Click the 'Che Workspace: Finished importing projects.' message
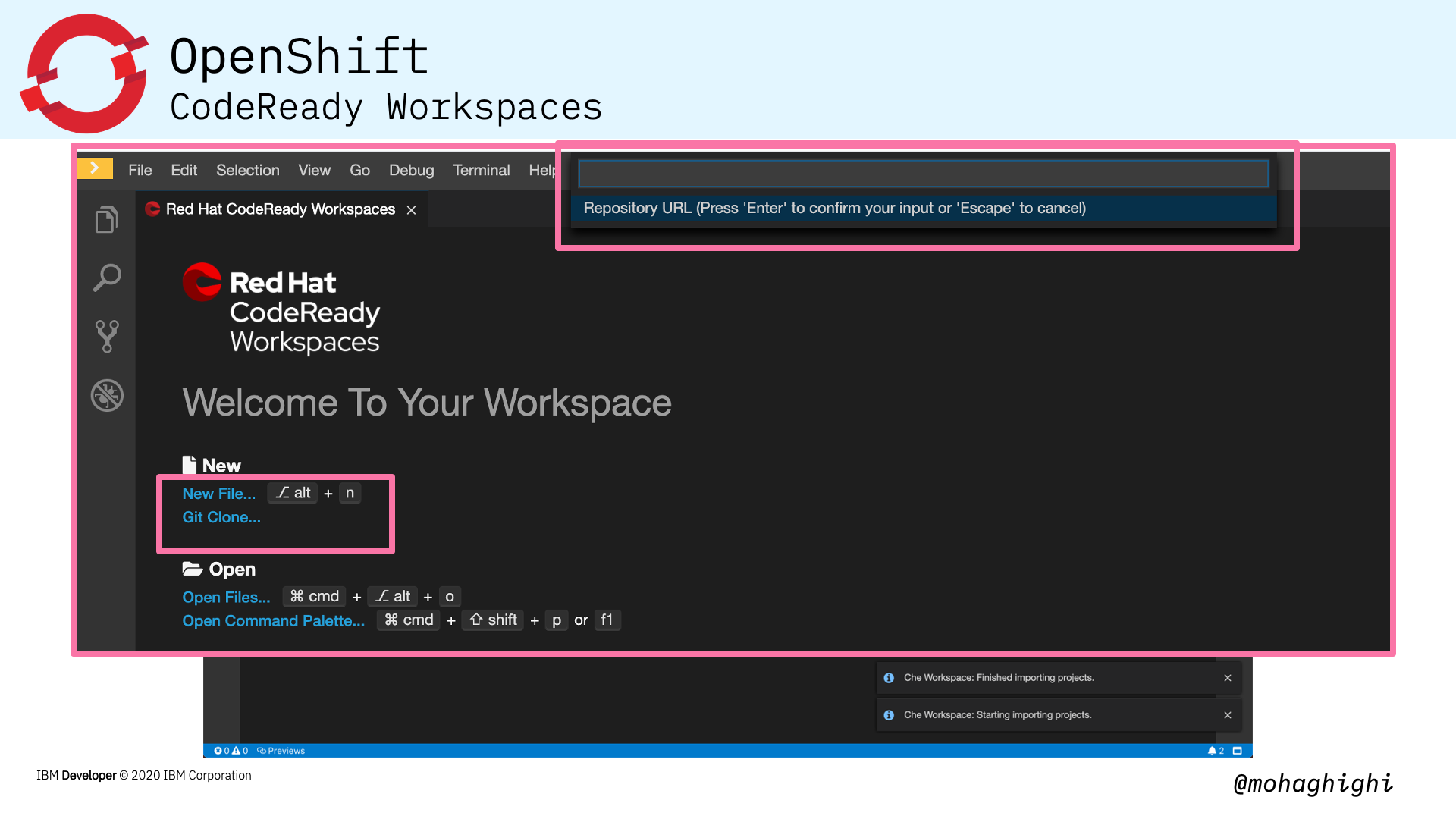Image resolution: width=1456 pixels, height=819 pixels. (x=999, y=678)
